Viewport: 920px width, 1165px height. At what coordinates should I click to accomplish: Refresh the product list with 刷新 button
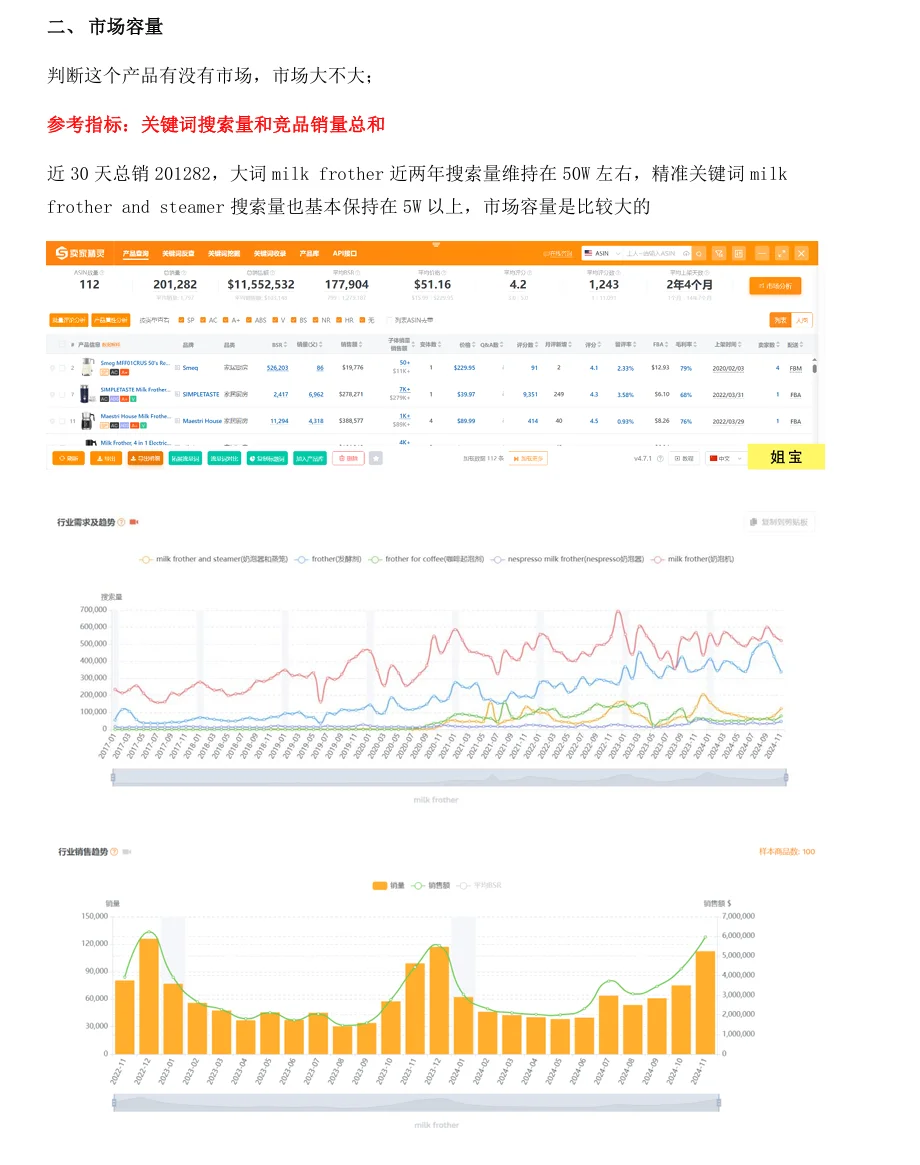click(x=68, y=457)
